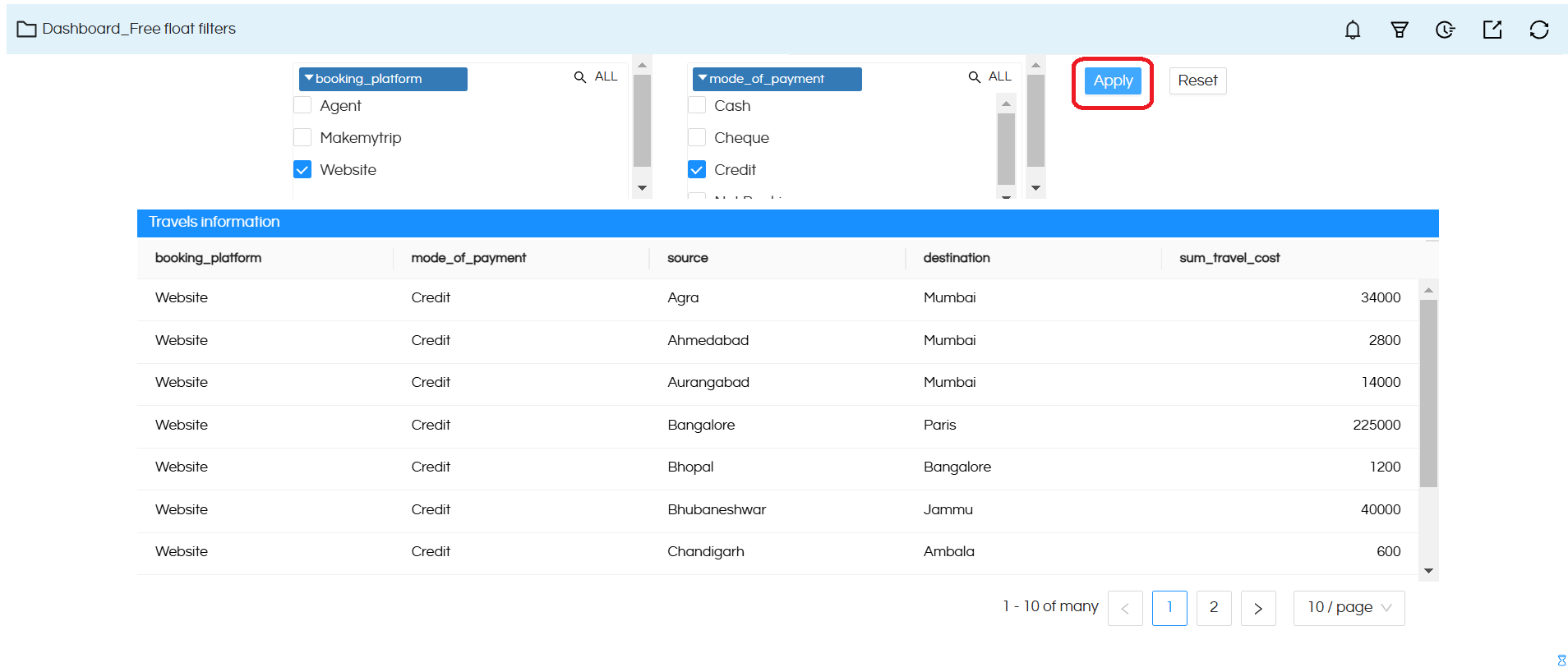This screenshot has height=672, width=1568.
Task: Check the Cheque checkbox
Action: click(x=697, y=137)
